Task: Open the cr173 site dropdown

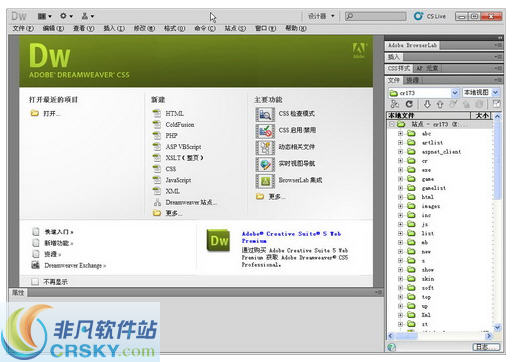Action: [x=455, y=93]
